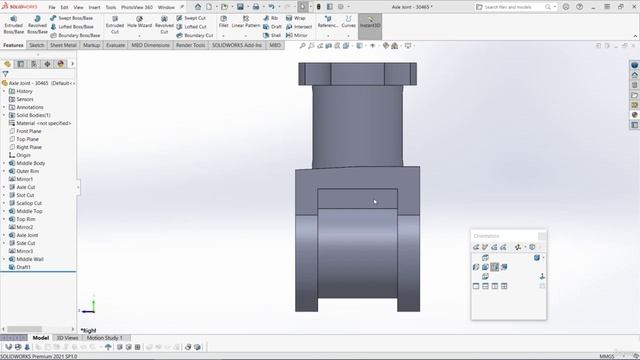Expand the Outer Rim feature
The width and height of the screenshot is (640, 360).
[x=4, y=171]
